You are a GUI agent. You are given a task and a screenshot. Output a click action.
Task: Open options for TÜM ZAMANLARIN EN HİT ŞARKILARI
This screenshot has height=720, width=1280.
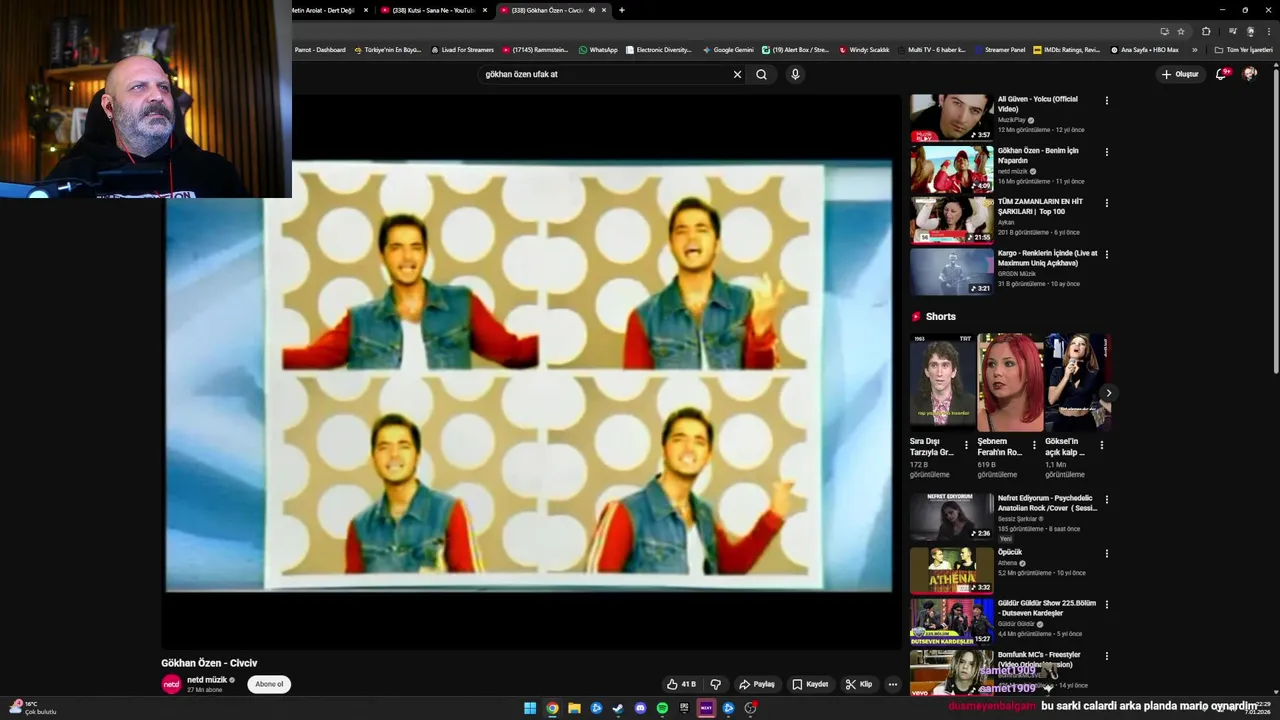pos(1106,203)
